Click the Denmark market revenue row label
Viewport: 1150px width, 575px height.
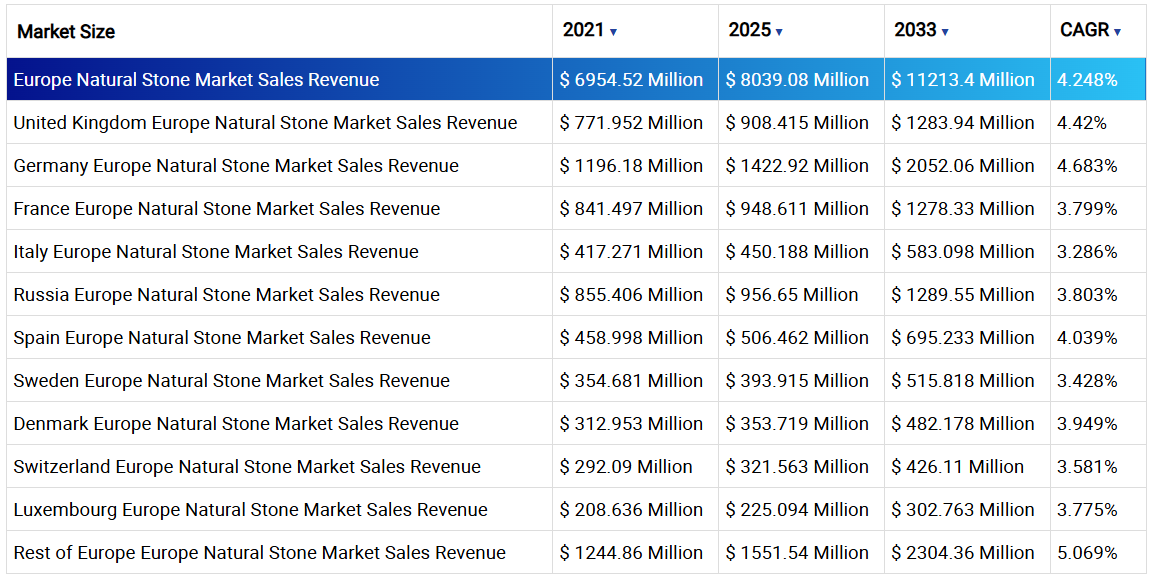point(236,424)
